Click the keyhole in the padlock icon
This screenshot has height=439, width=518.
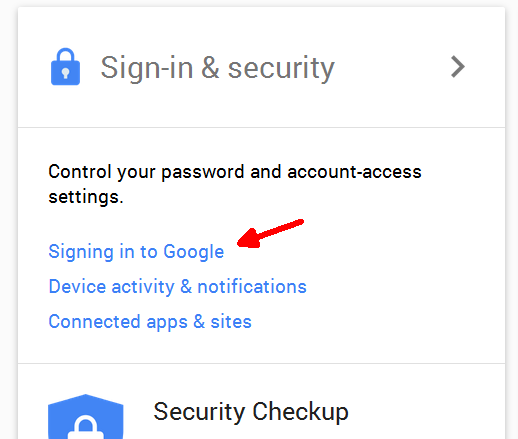coord(66,73)
